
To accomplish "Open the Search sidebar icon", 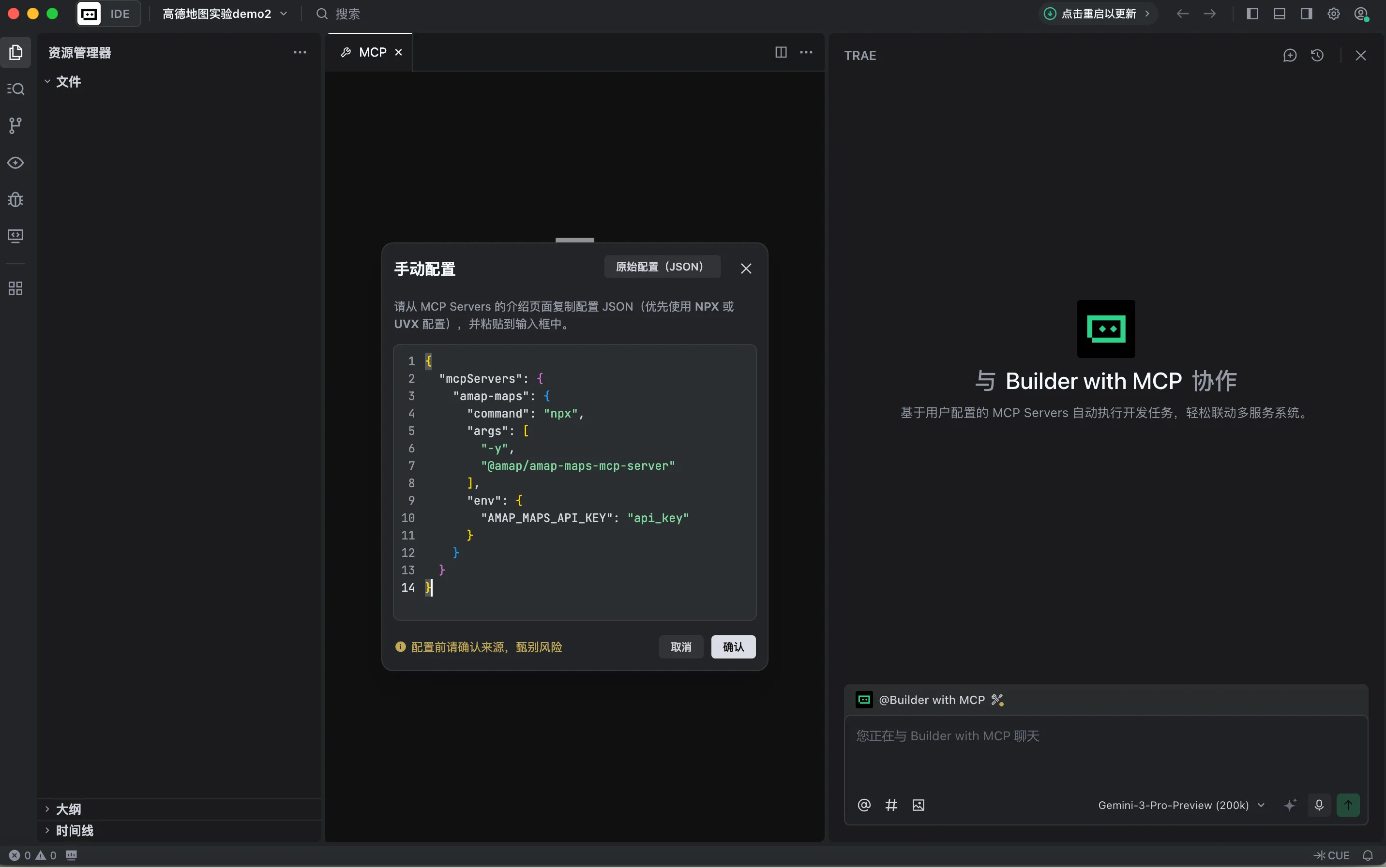I will 15,89.
